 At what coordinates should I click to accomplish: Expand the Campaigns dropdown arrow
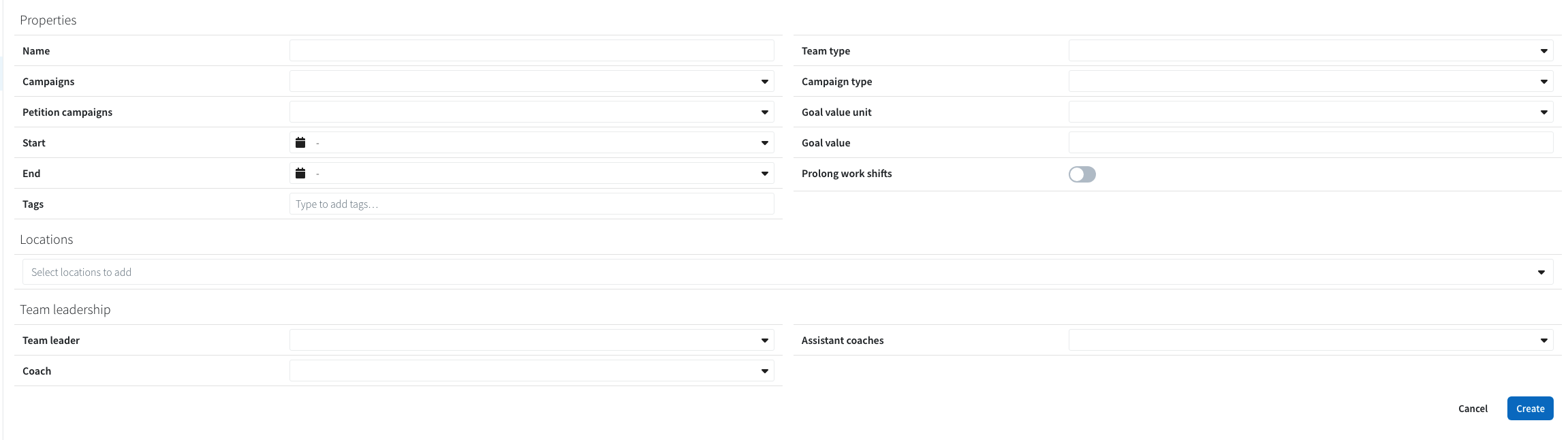tap(765, 82)
